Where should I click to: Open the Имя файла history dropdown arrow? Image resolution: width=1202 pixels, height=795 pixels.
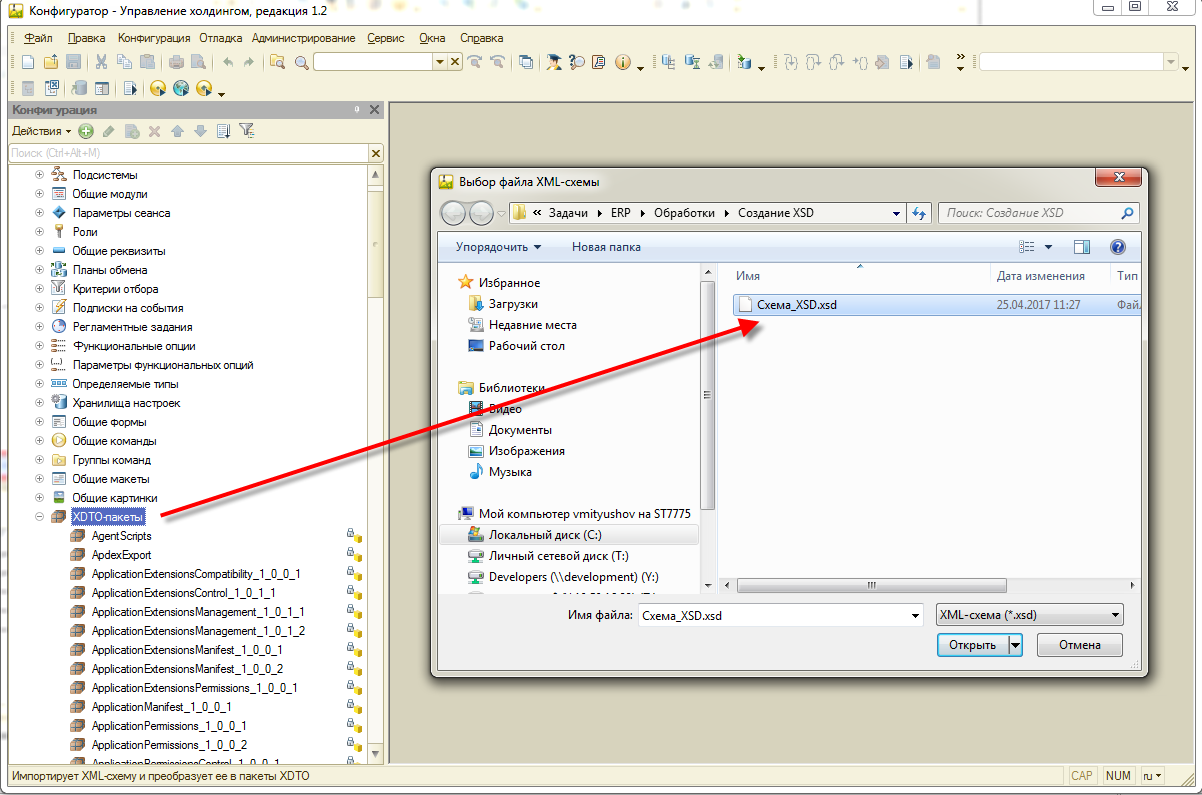(913, 615)
